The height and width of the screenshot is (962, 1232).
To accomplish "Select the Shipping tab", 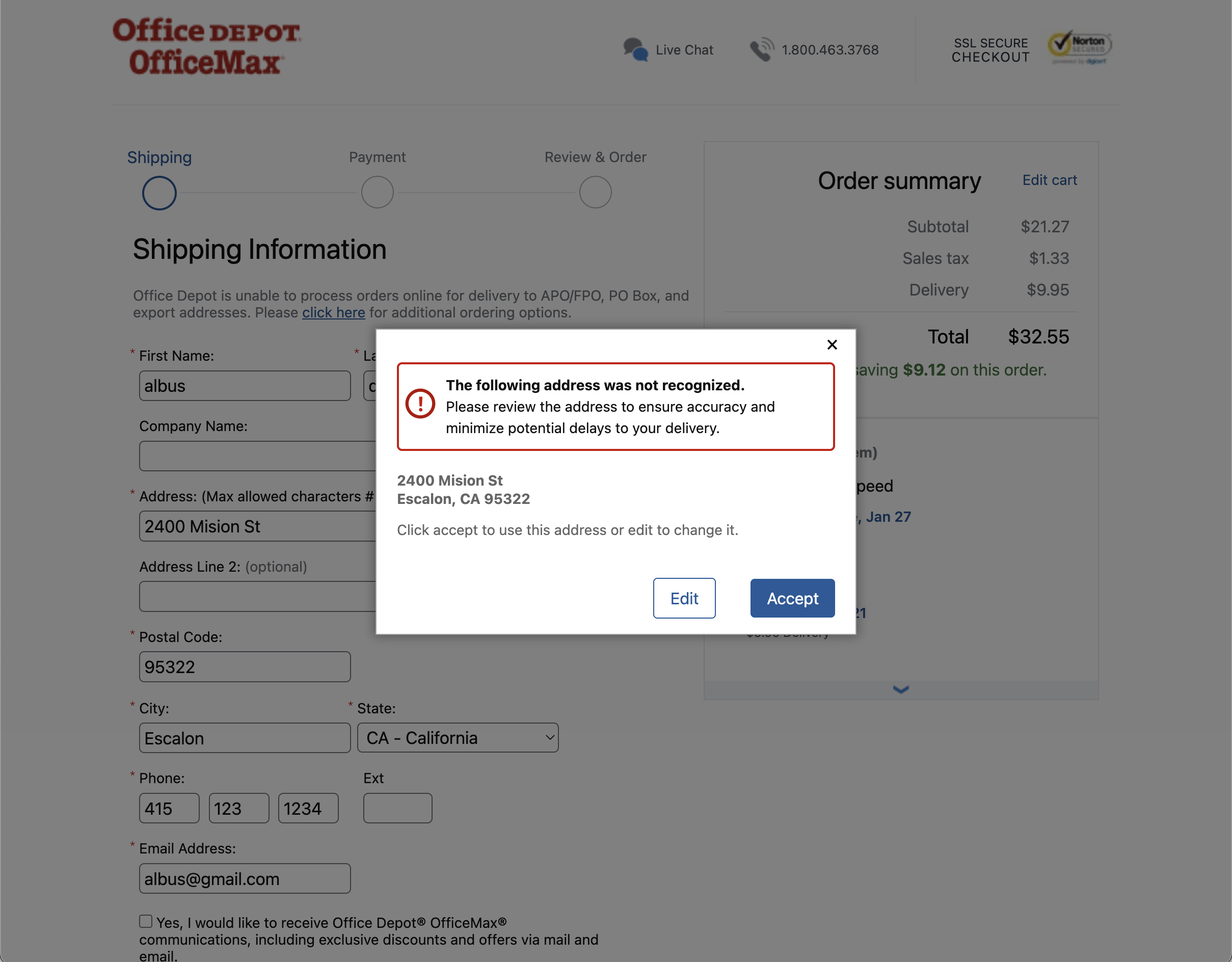I will pyautogui.click(x=159, y=157).
